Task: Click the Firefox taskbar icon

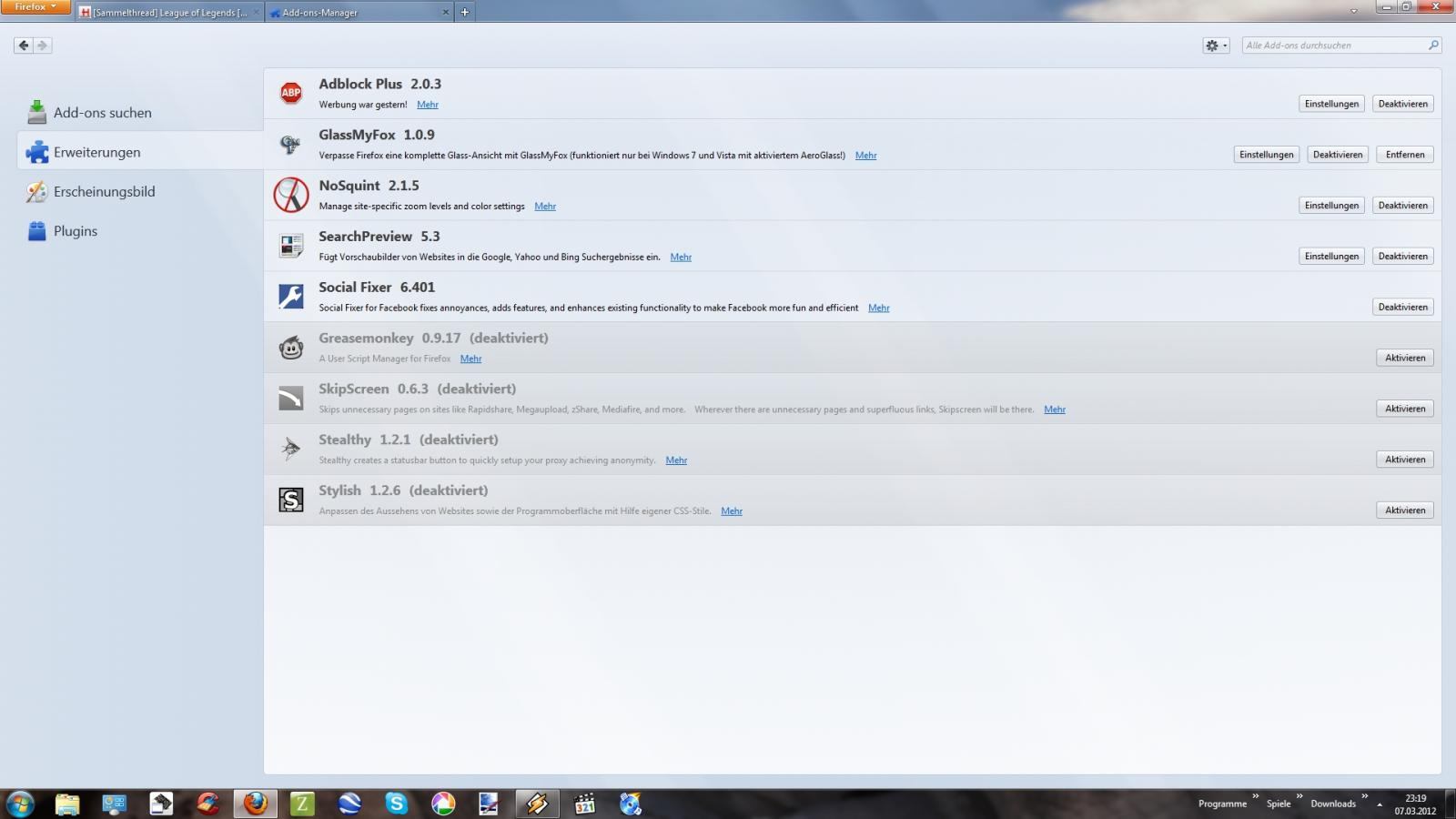Action: pos(255,804)
